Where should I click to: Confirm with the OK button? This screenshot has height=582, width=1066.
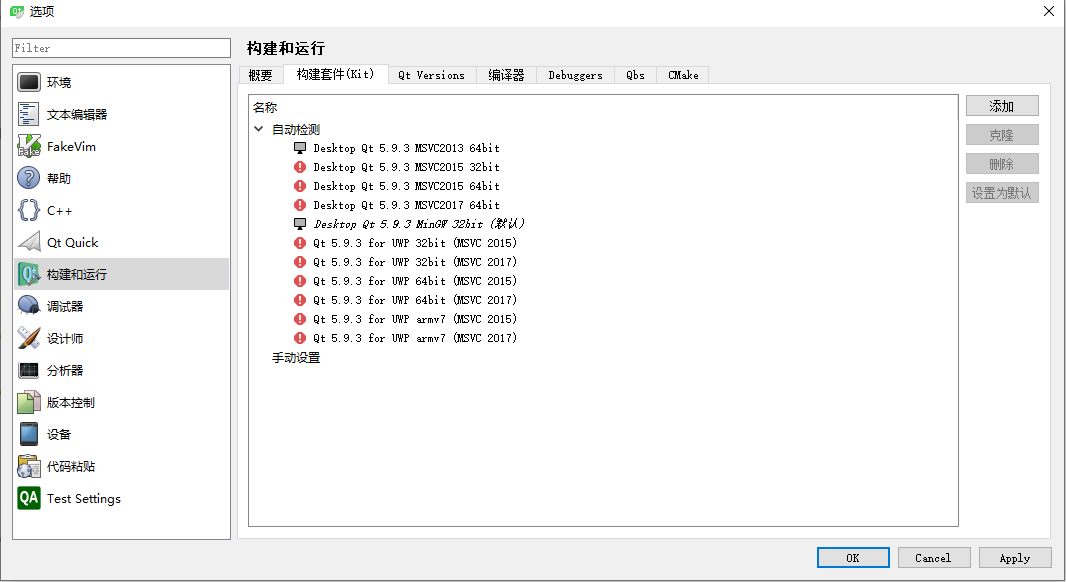(853, 558)
